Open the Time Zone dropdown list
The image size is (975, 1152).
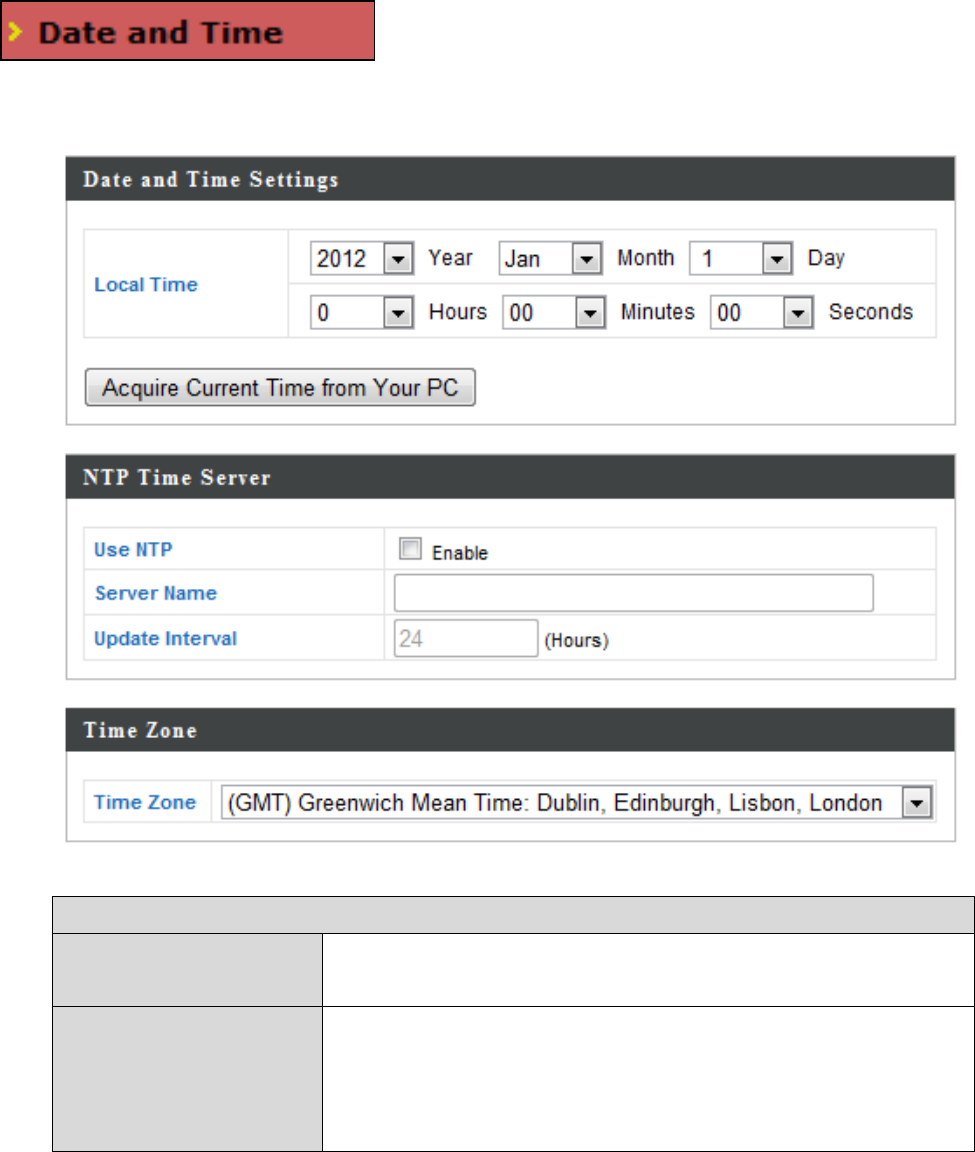577,802
